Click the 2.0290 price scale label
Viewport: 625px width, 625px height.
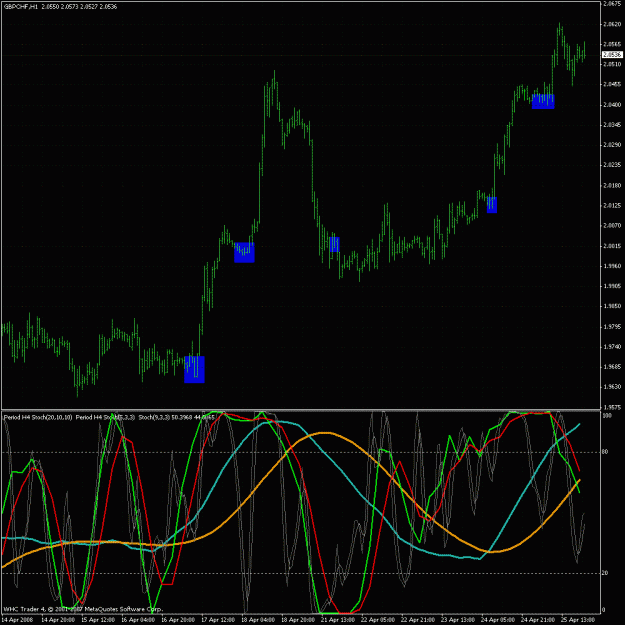pyautogui.click(x=612, y=145)
